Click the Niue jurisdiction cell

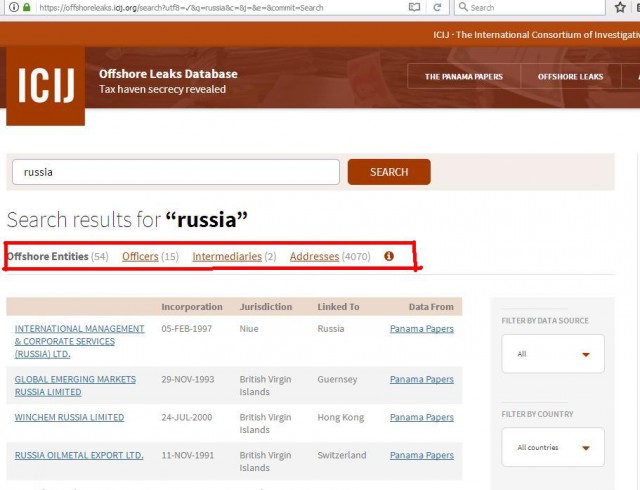pos(249,329)
